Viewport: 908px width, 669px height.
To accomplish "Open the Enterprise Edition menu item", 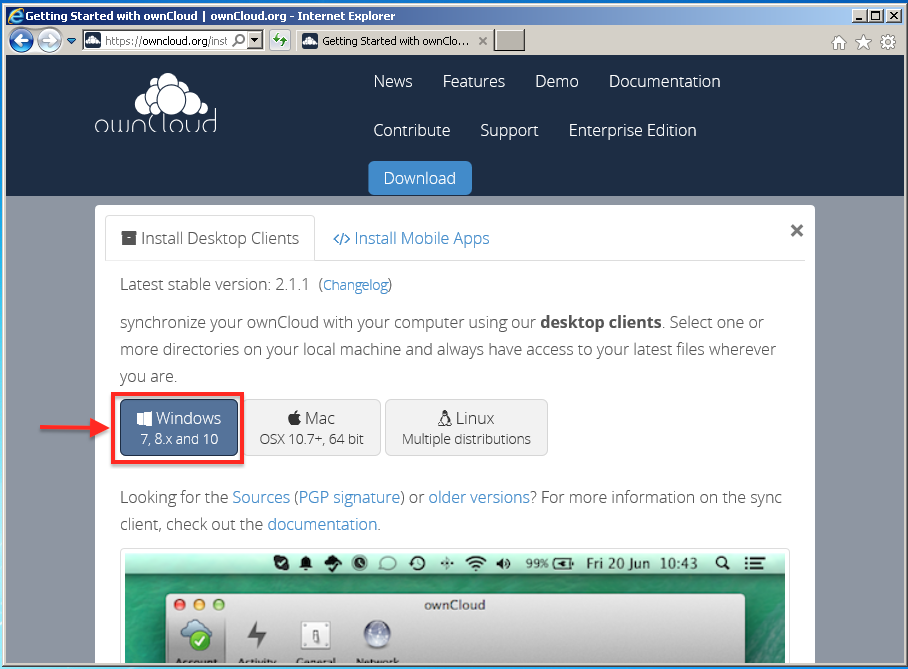I will [x=632, y=130].
